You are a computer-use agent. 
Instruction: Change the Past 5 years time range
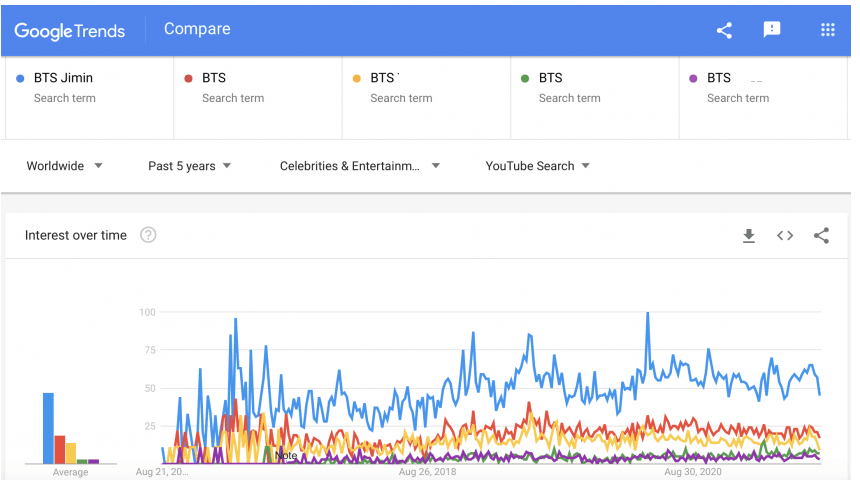[189, 166]
